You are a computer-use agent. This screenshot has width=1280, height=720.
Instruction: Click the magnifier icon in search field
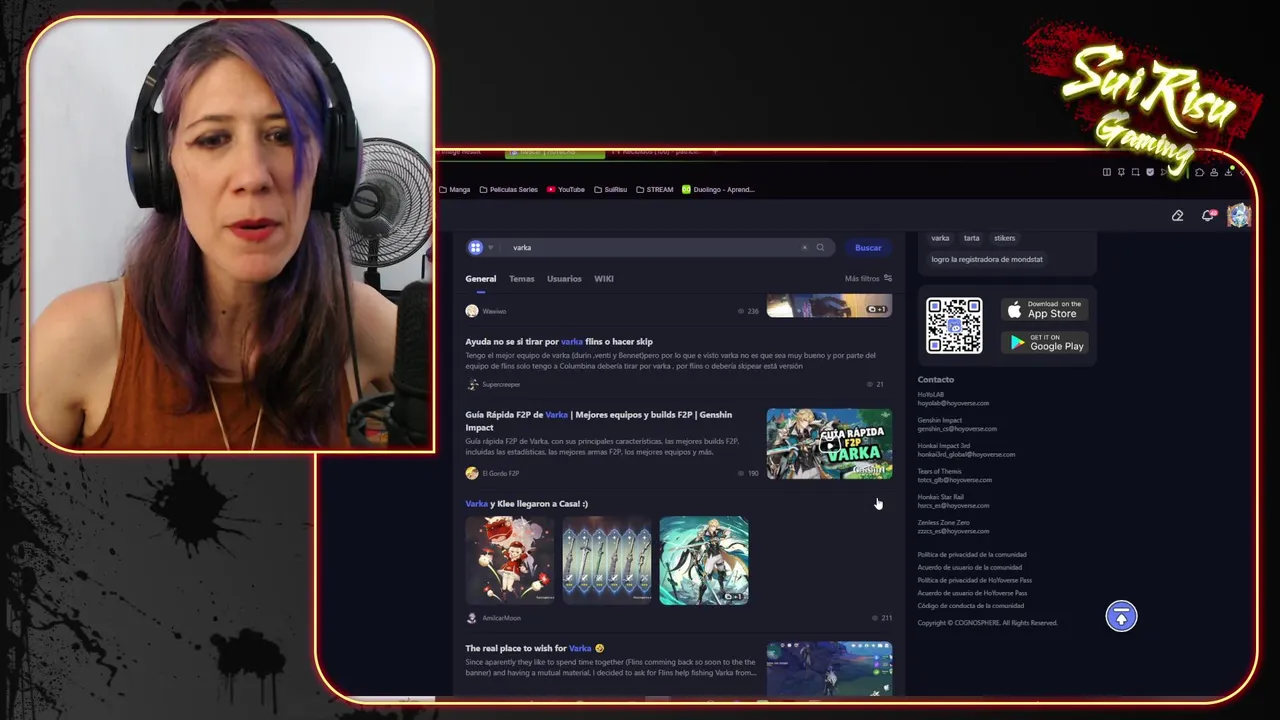pos(820,248)
